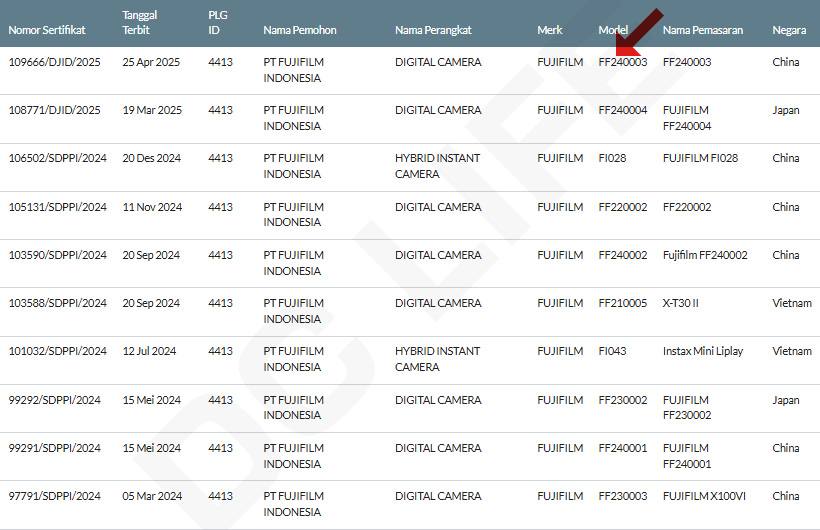Click marketing name FUJIFILM FI028

(700, 158)
